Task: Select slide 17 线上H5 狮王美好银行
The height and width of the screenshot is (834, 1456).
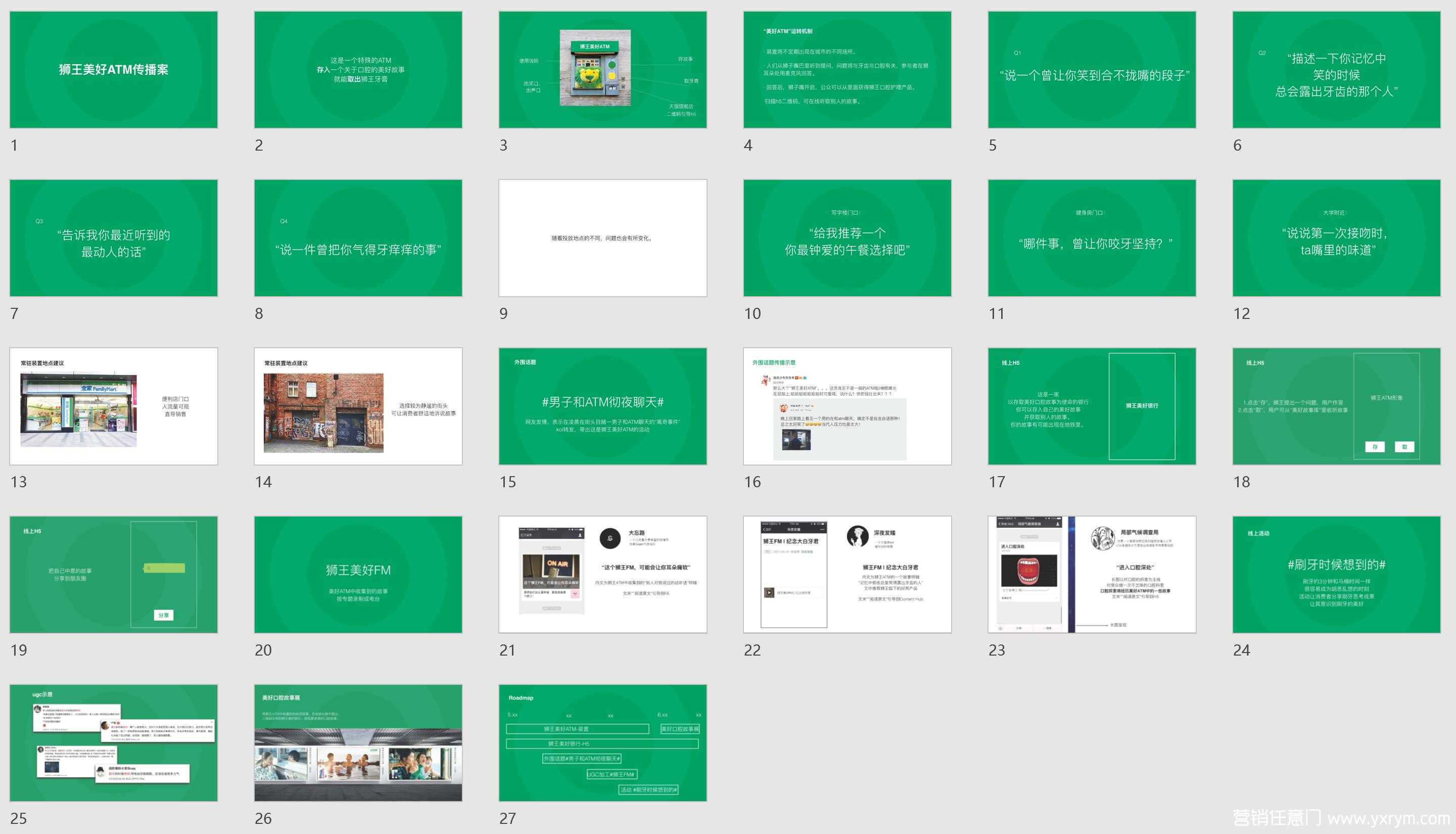Action: 1092,406
